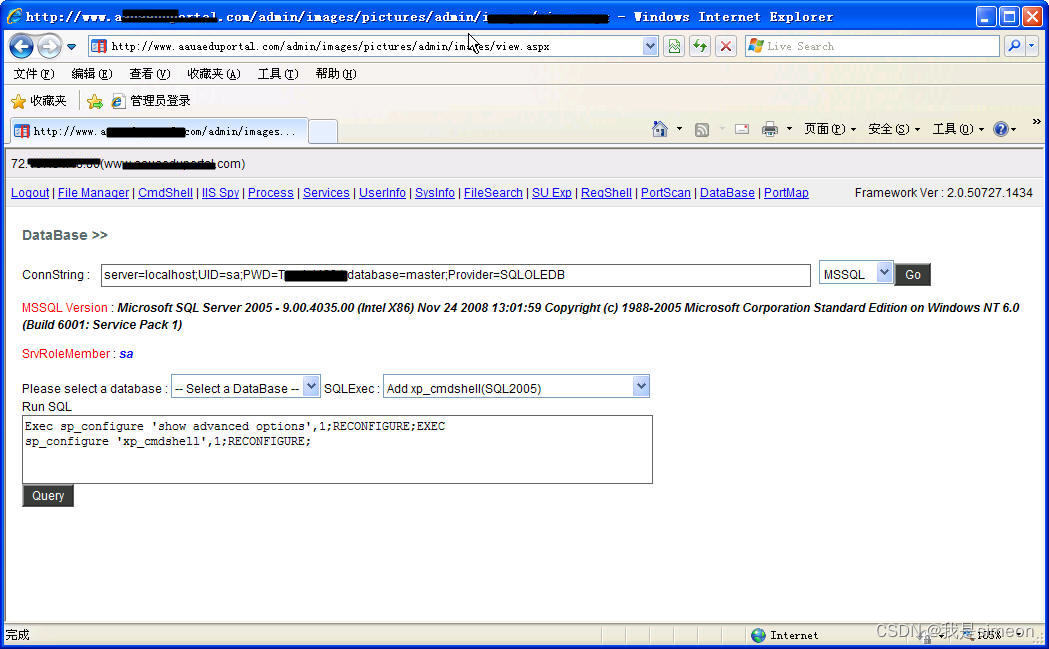The height and width of the screenshot is (649, 1049).
Task: Click the Print icon
Action: coord(770,129)
